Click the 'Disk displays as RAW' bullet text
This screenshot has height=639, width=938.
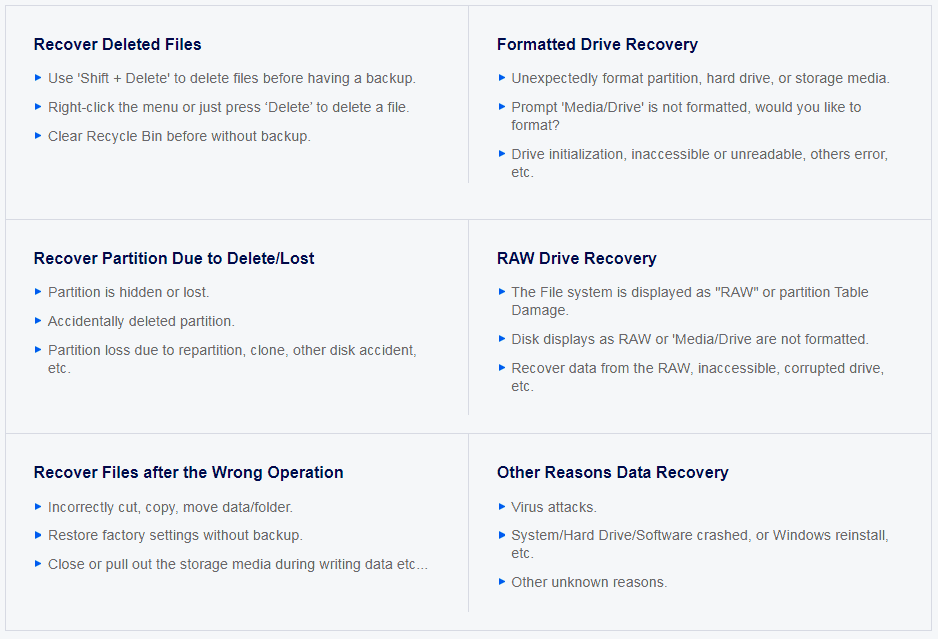(689, 339)
